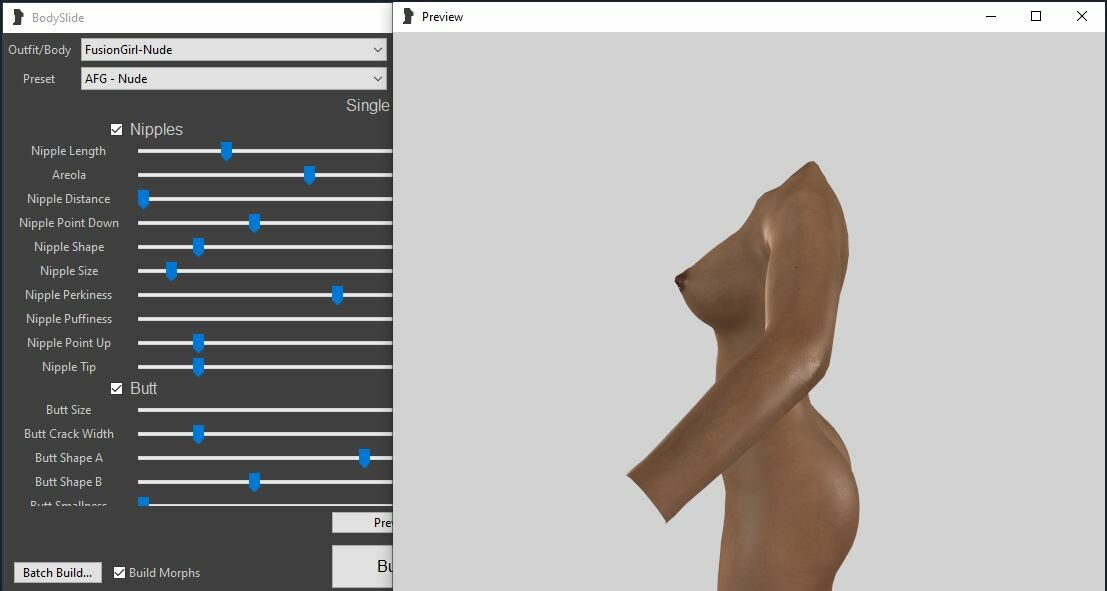Uncheck the Nipples category checkbox
Viewport: 1107px width, 591px height.
(116, 129)
